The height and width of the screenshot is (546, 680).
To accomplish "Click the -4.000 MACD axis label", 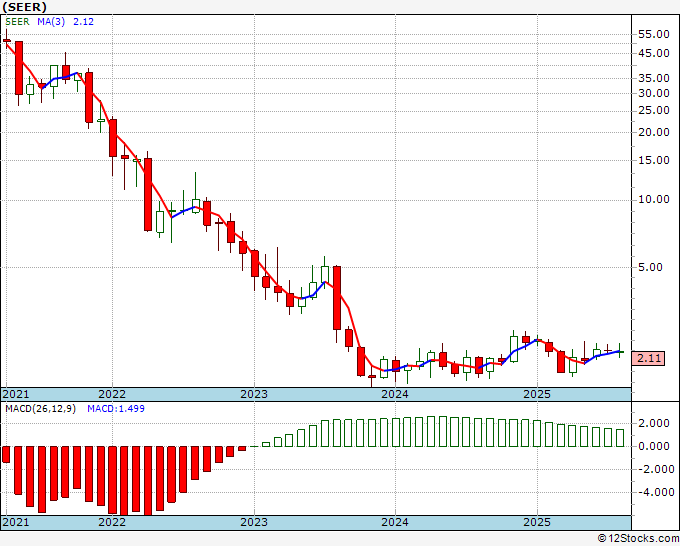I will (x=656, y=492).
